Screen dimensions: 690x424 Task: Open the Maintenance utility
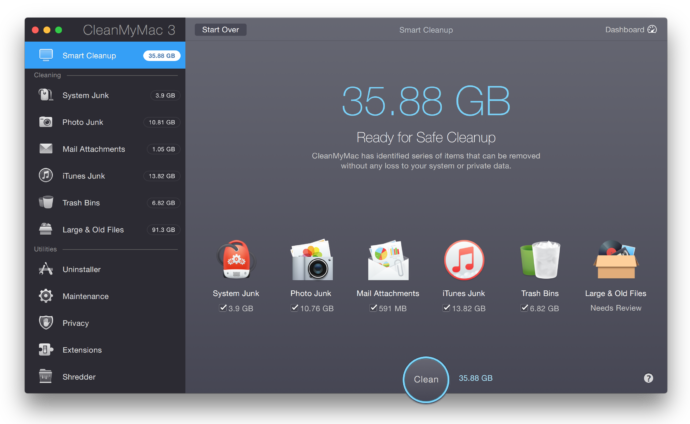105,296
